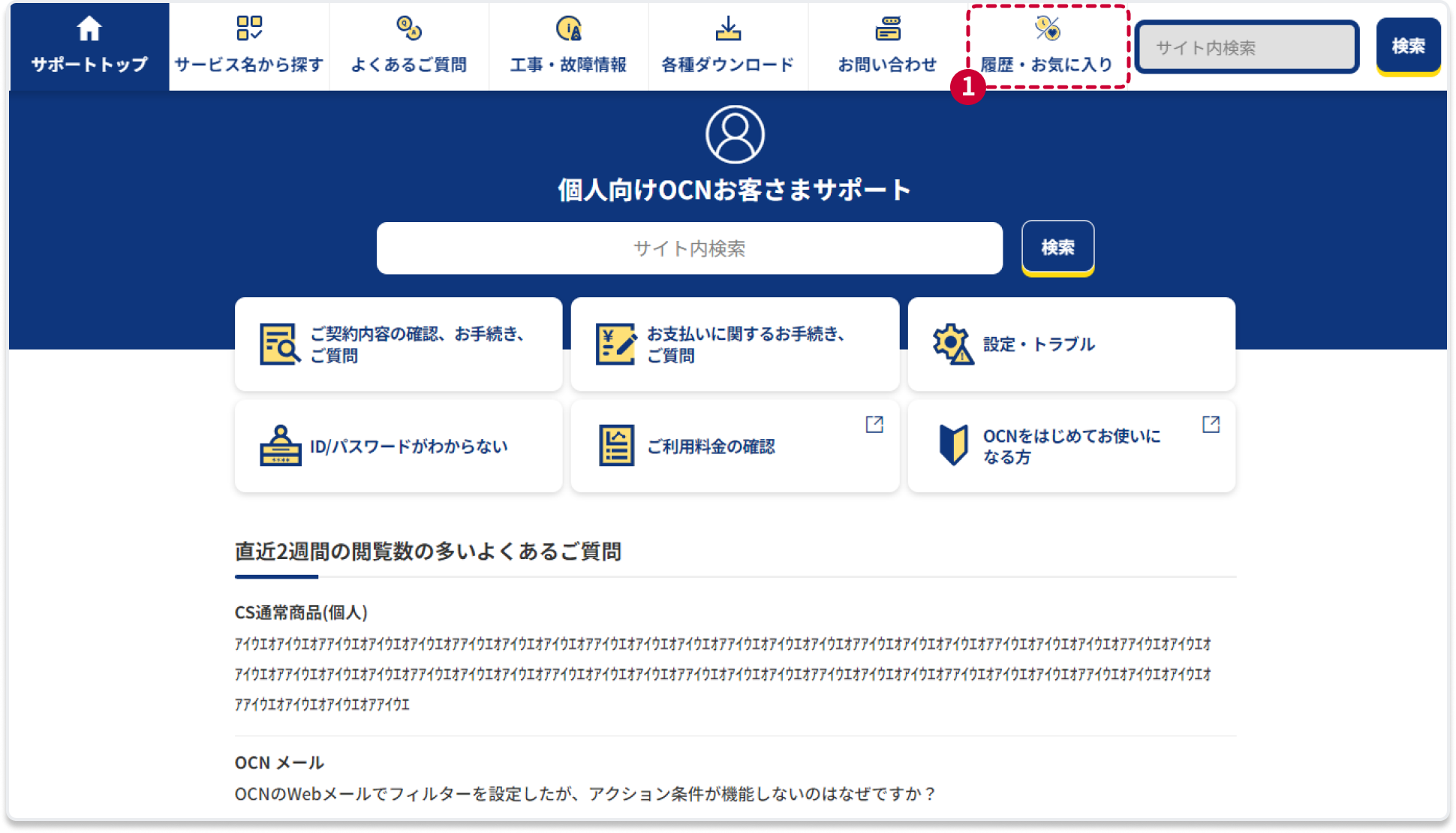Click the OCN メール category label
Viewport: 1456px width, 833px height.
(x=279, y=762)
